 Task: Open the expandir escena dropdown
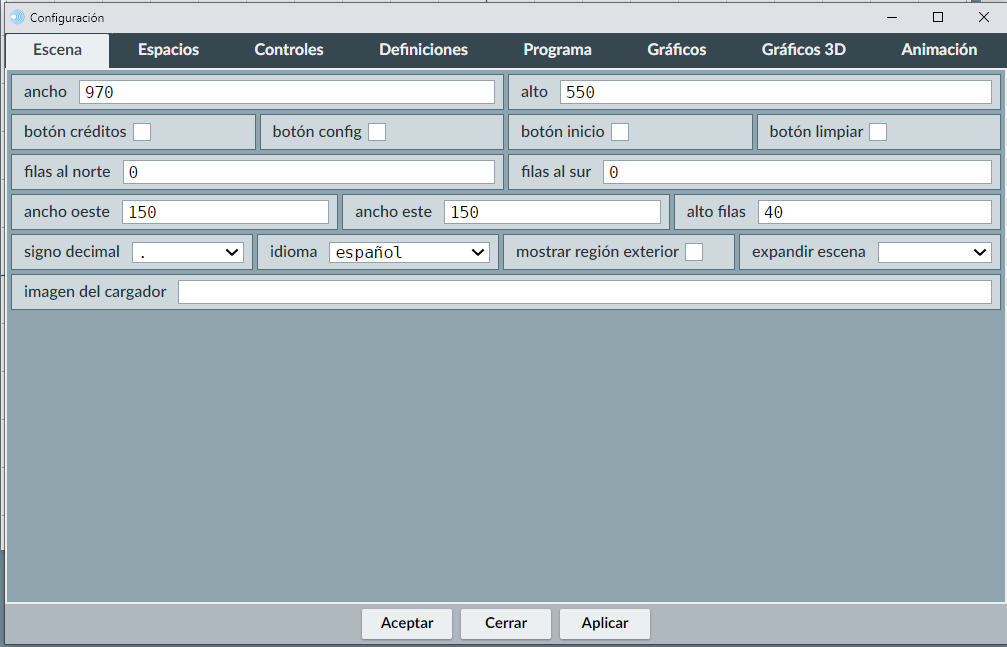[x=934, y=252]
